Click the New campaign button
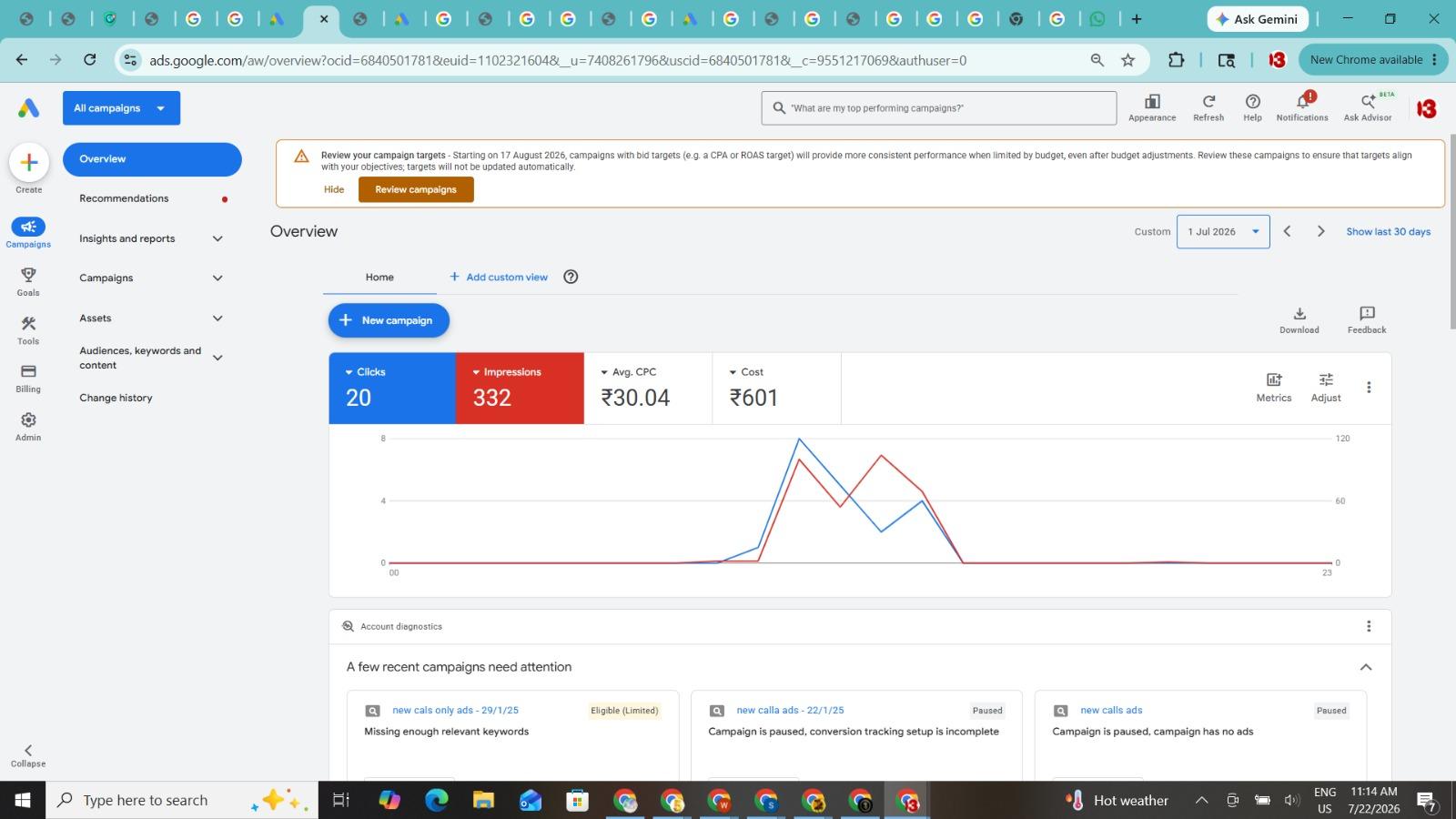This screenshot has width=1456, height=819. (x=389, y=320)
